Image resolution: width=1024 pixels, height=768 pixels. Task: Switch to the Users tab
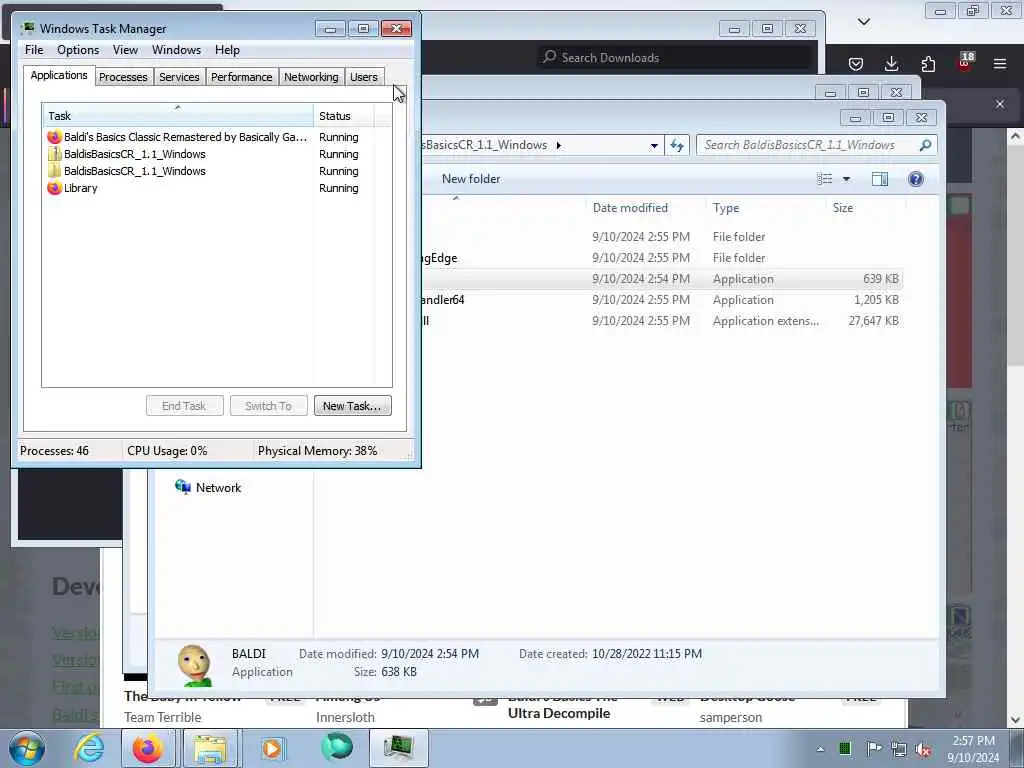[364, 77]
